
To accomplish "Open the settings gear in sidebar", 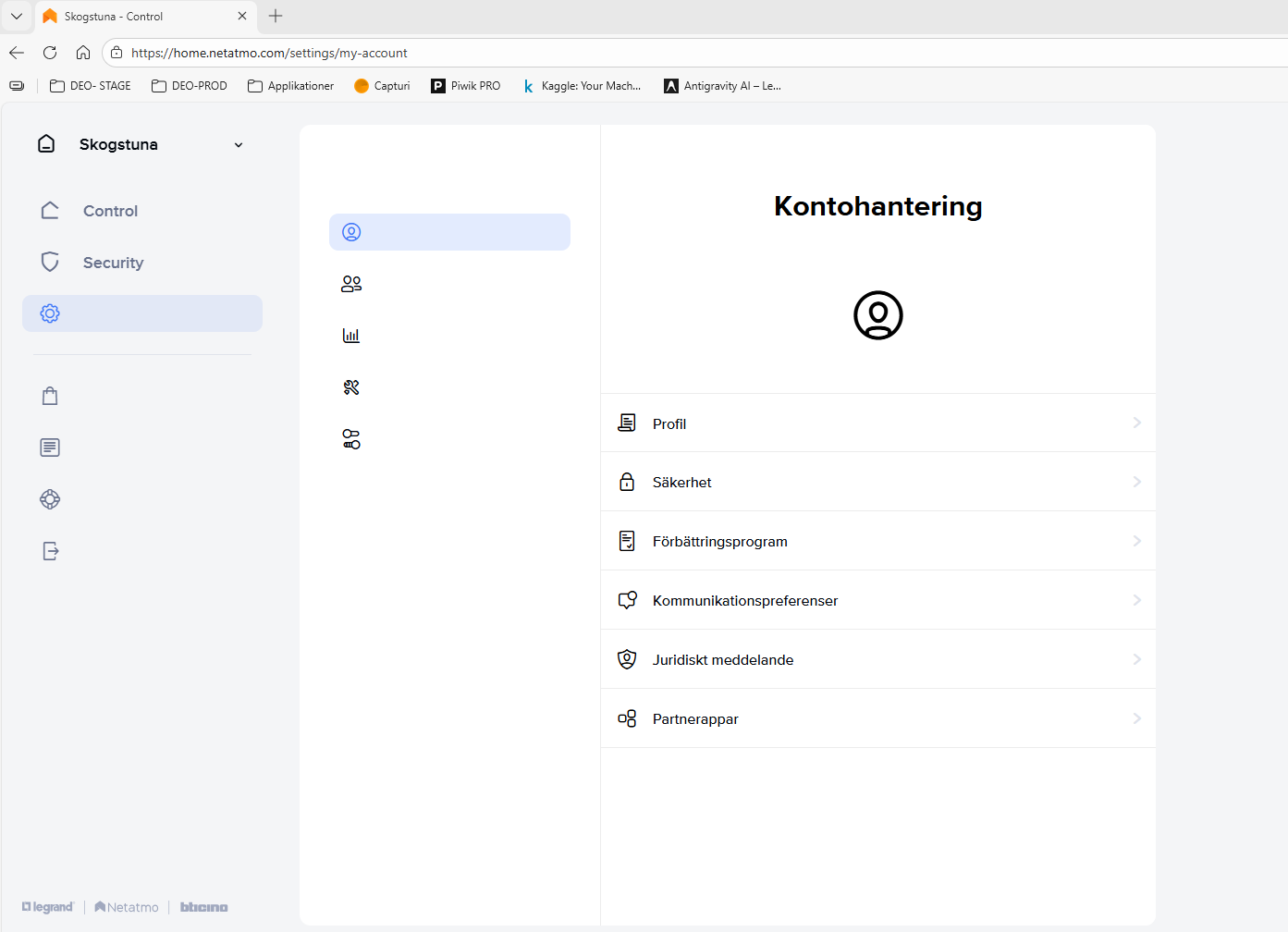I will coord(50,313).
